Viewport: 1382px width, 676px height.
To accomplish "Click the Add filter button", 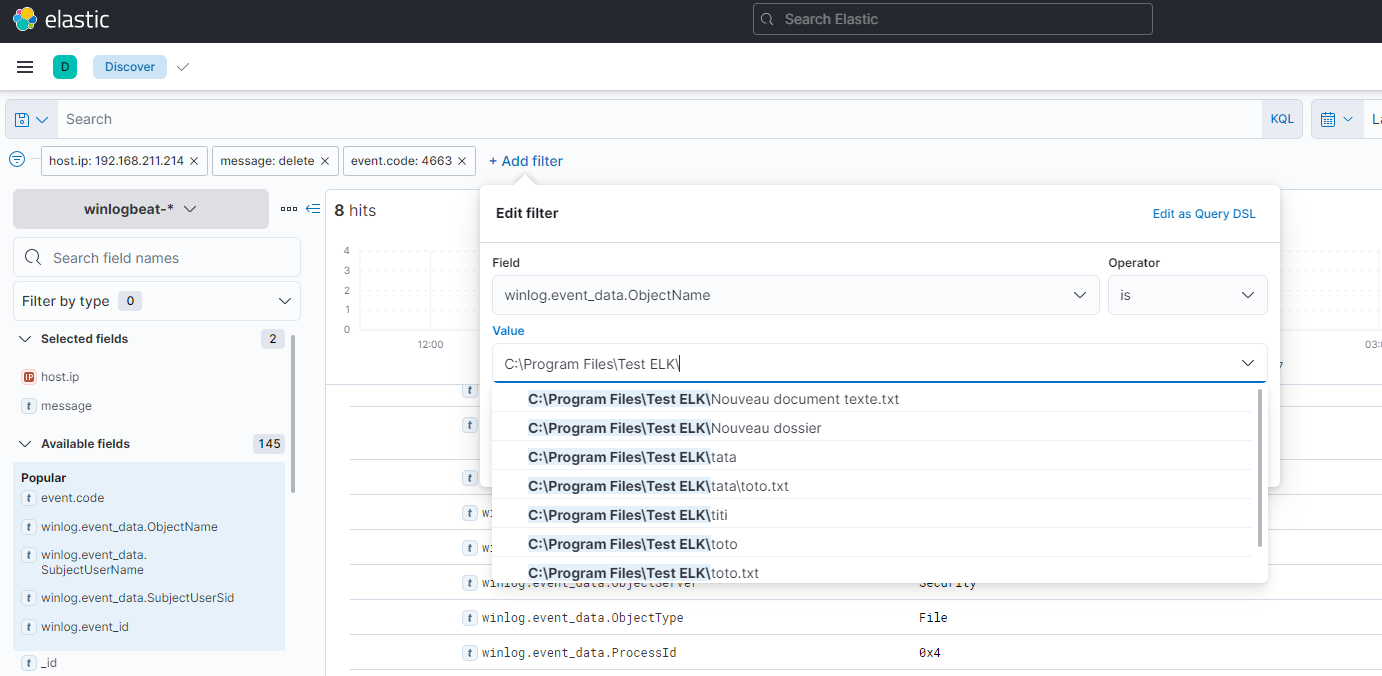I will tap(526, 161).
